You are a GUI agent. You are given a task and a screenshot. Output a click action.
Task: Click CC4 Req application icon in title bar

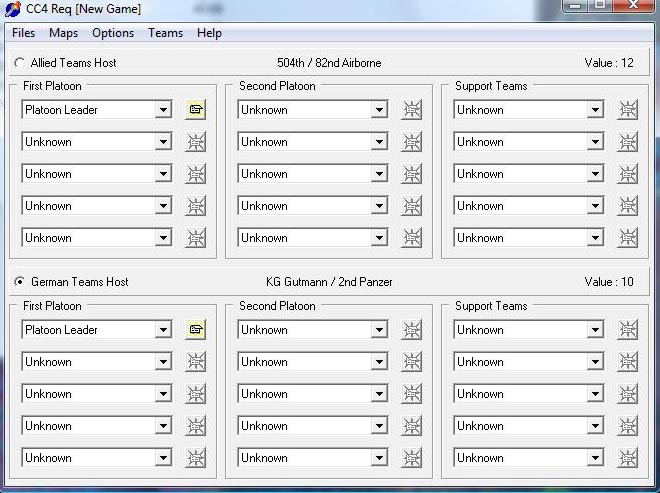[12, 8]
